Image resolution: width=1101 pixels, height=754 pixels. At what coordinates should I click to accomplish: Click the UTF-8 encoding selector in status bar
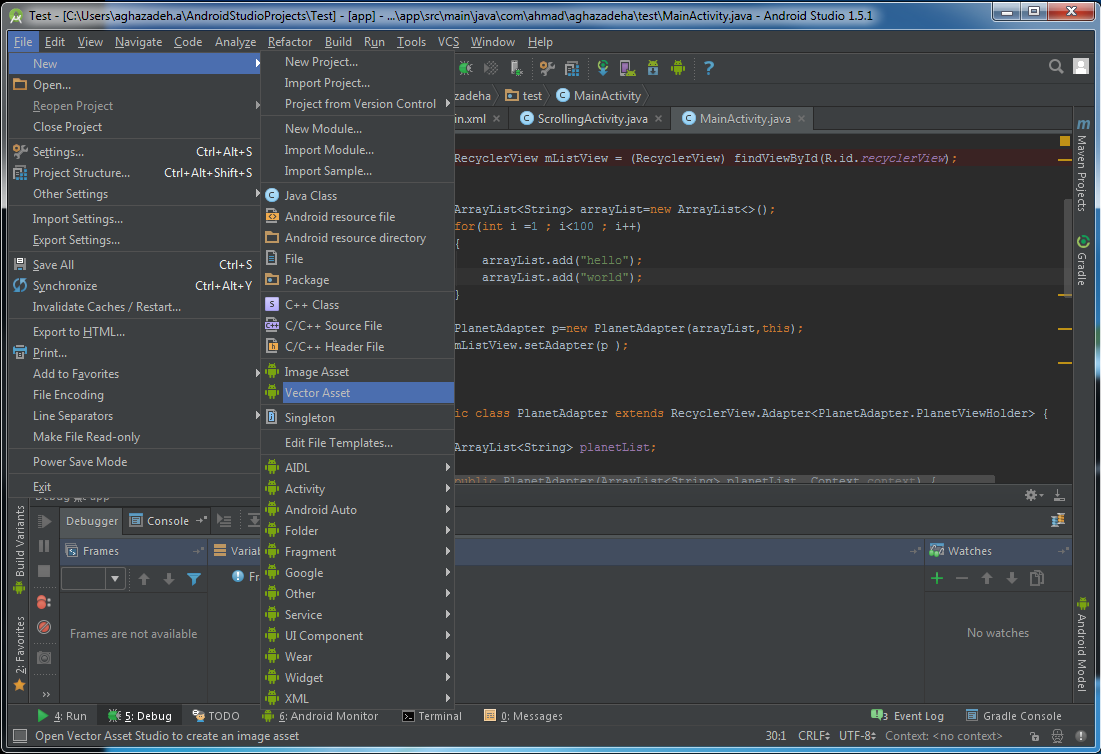(858, 736)
